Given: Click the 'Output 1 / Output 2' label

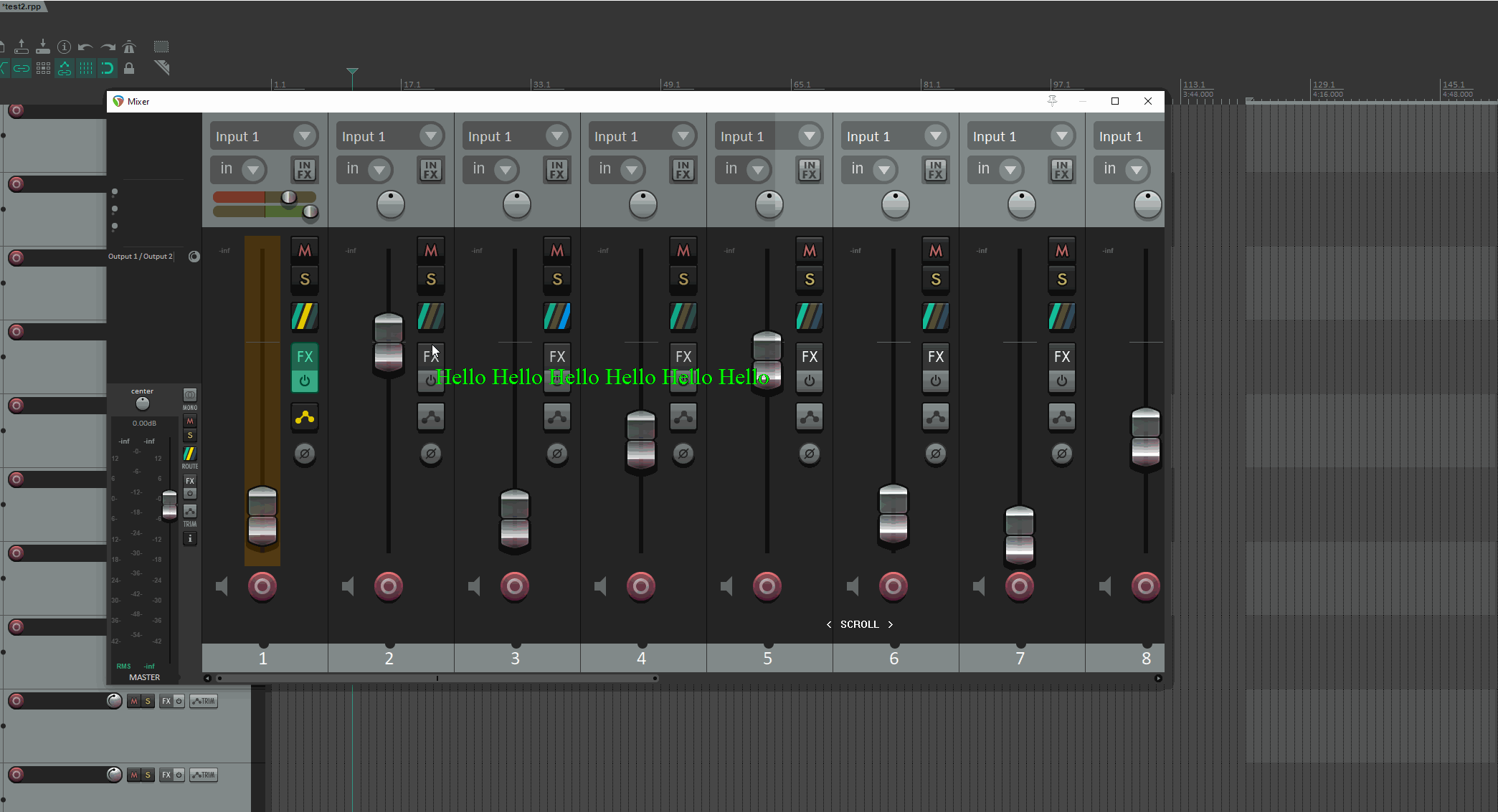Looking at the screenshot, I should point(141,257).
